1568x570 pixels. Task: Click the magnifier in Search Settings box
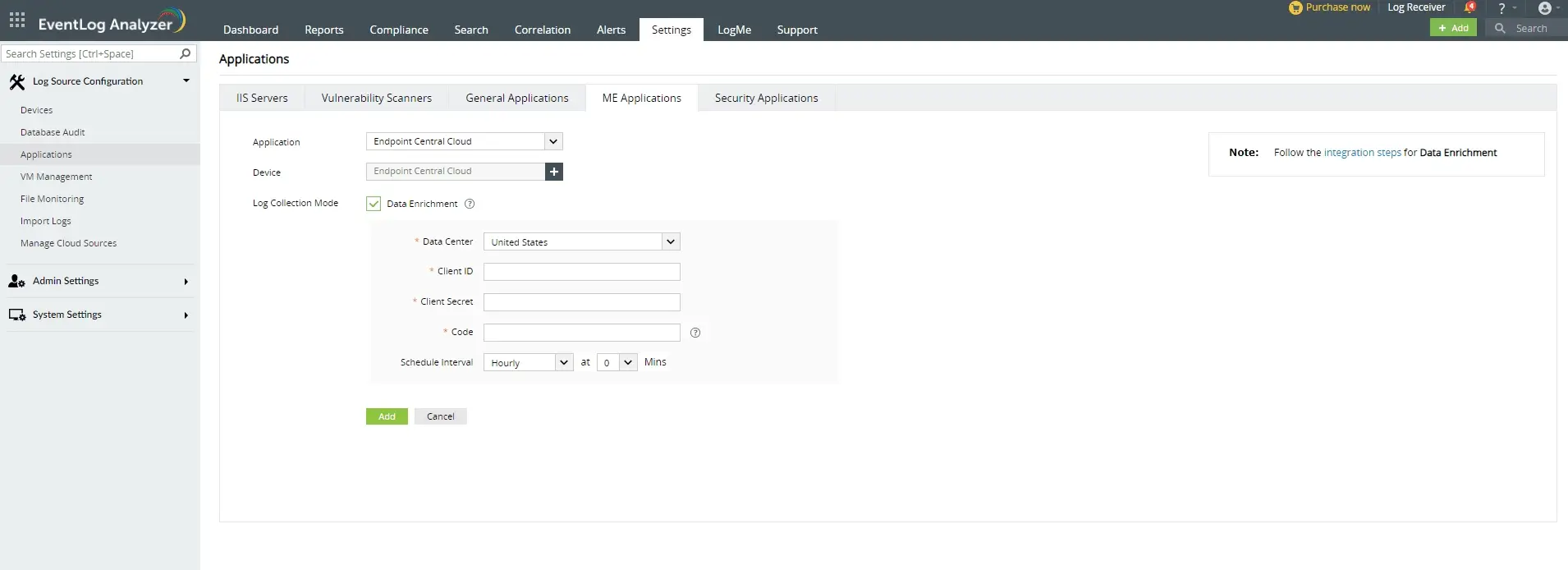pyautogui.click(x=186, y=53)
